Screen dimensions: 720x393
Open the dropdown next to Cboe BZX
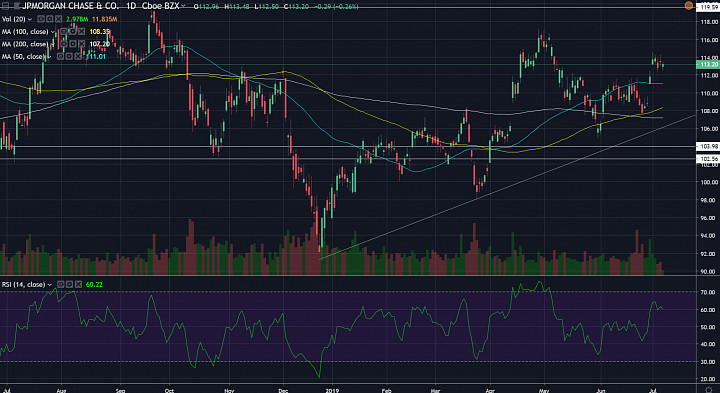(183, 6)
